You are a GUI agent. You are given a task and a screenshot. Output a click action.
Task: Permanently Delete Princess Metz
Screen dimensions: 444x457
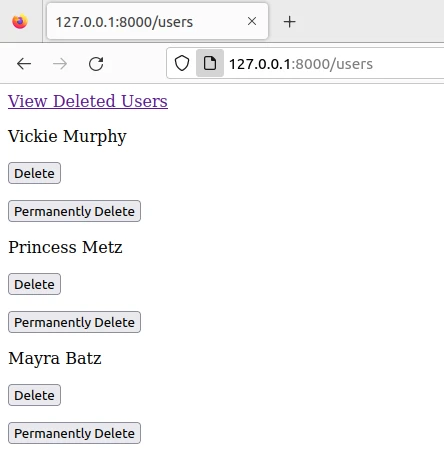click(x=74, y=322)
